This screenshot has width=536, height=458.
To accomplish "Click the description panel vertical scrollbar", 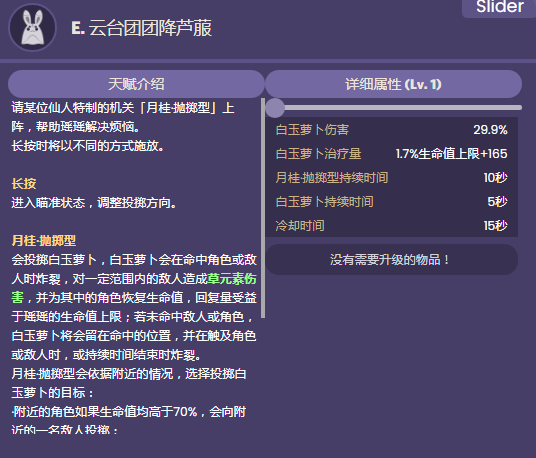I will click(x=263, y=208).
